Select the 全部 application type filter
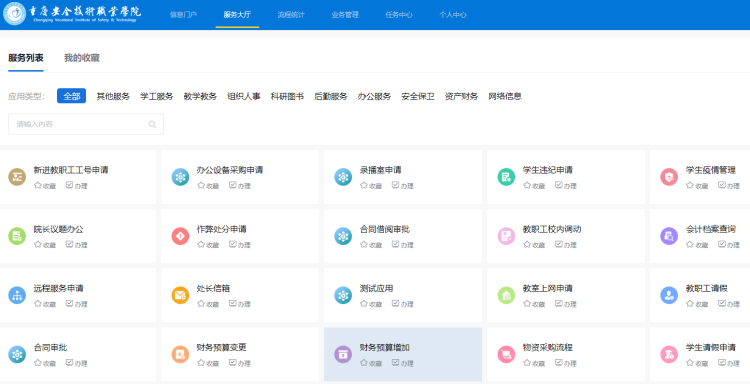The image size is (750, 384). tap(71, 96)
